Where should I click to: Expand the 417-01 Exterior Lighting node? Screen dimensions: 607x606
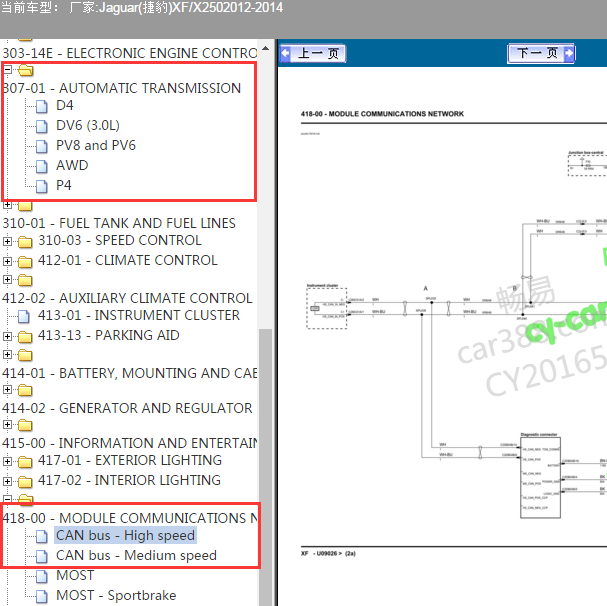tap(7, 462)
